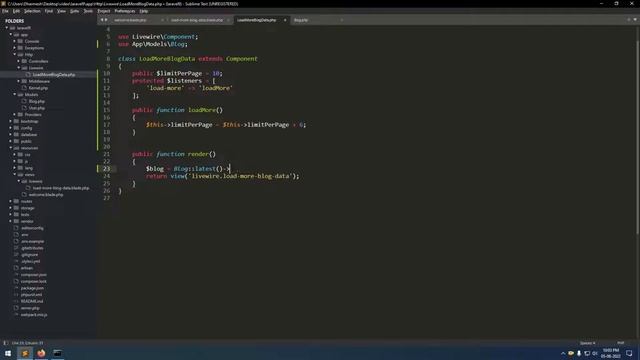Collapse the Models folder

point(15,94)
